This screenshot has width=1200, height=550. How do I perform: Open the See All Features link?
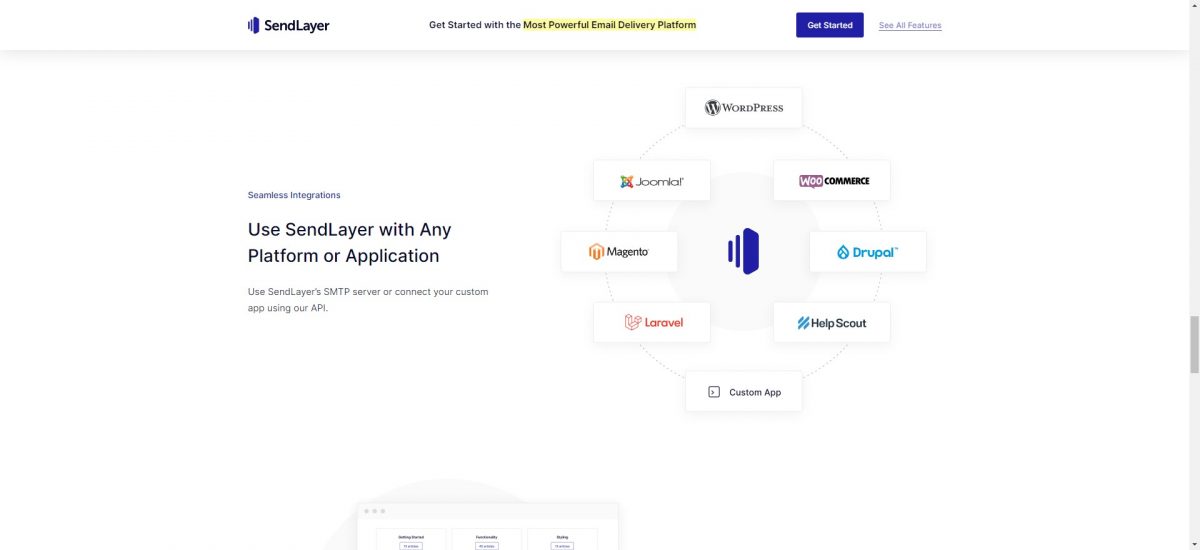pyautogui.click(x=910, y=25)
